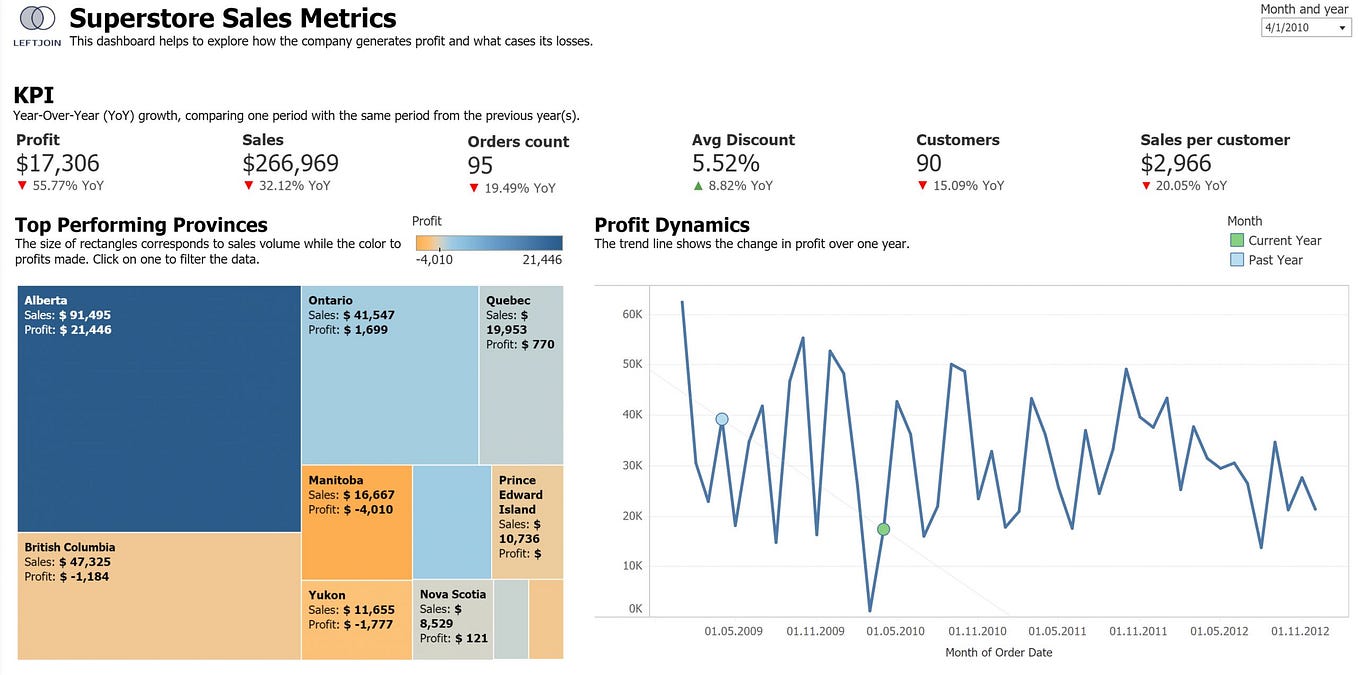
Task: Click the Profit Dynamics chart title
Action: 672,225
